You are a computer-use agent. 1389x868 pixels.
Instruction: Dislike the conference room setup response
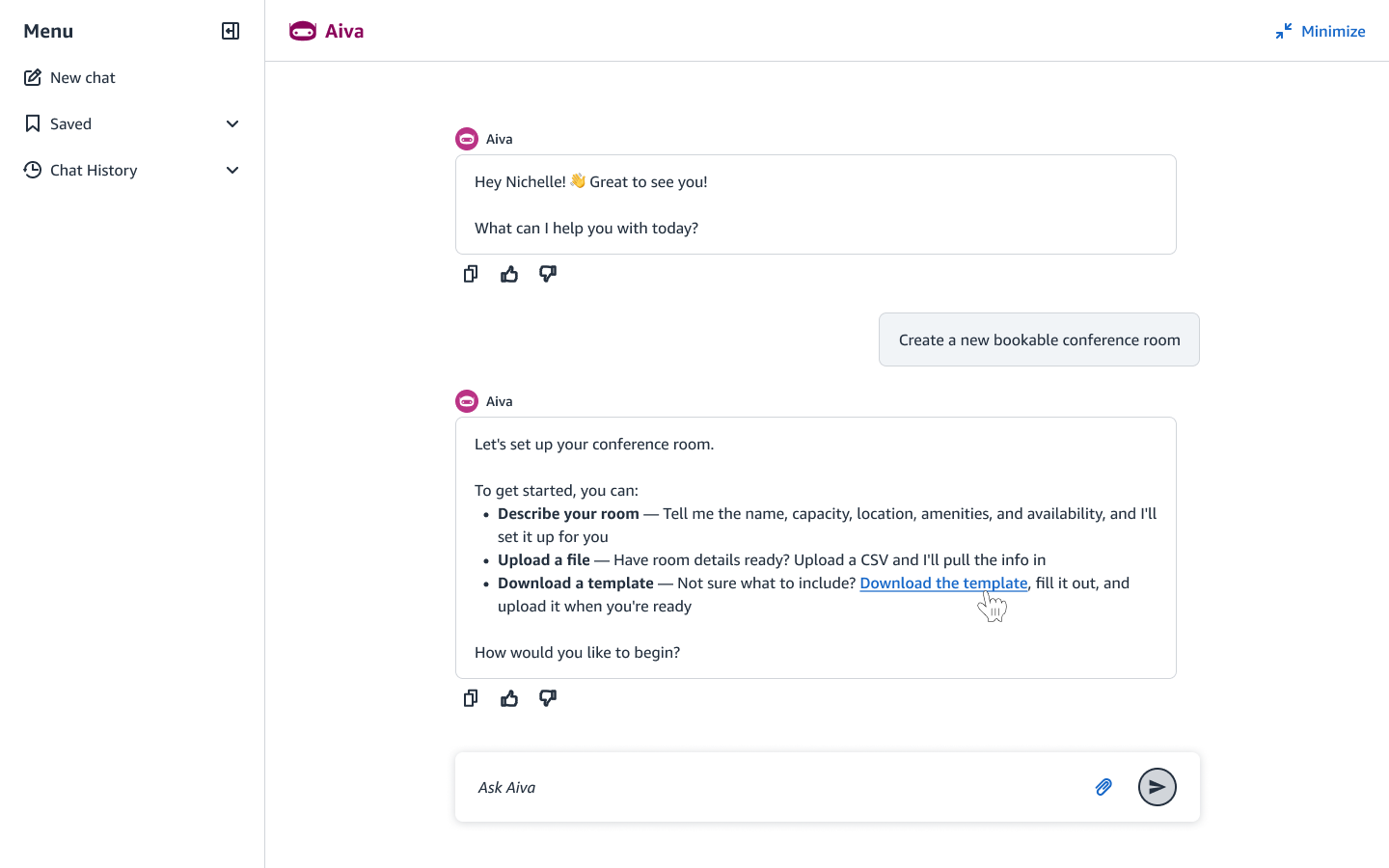[548, 698]
